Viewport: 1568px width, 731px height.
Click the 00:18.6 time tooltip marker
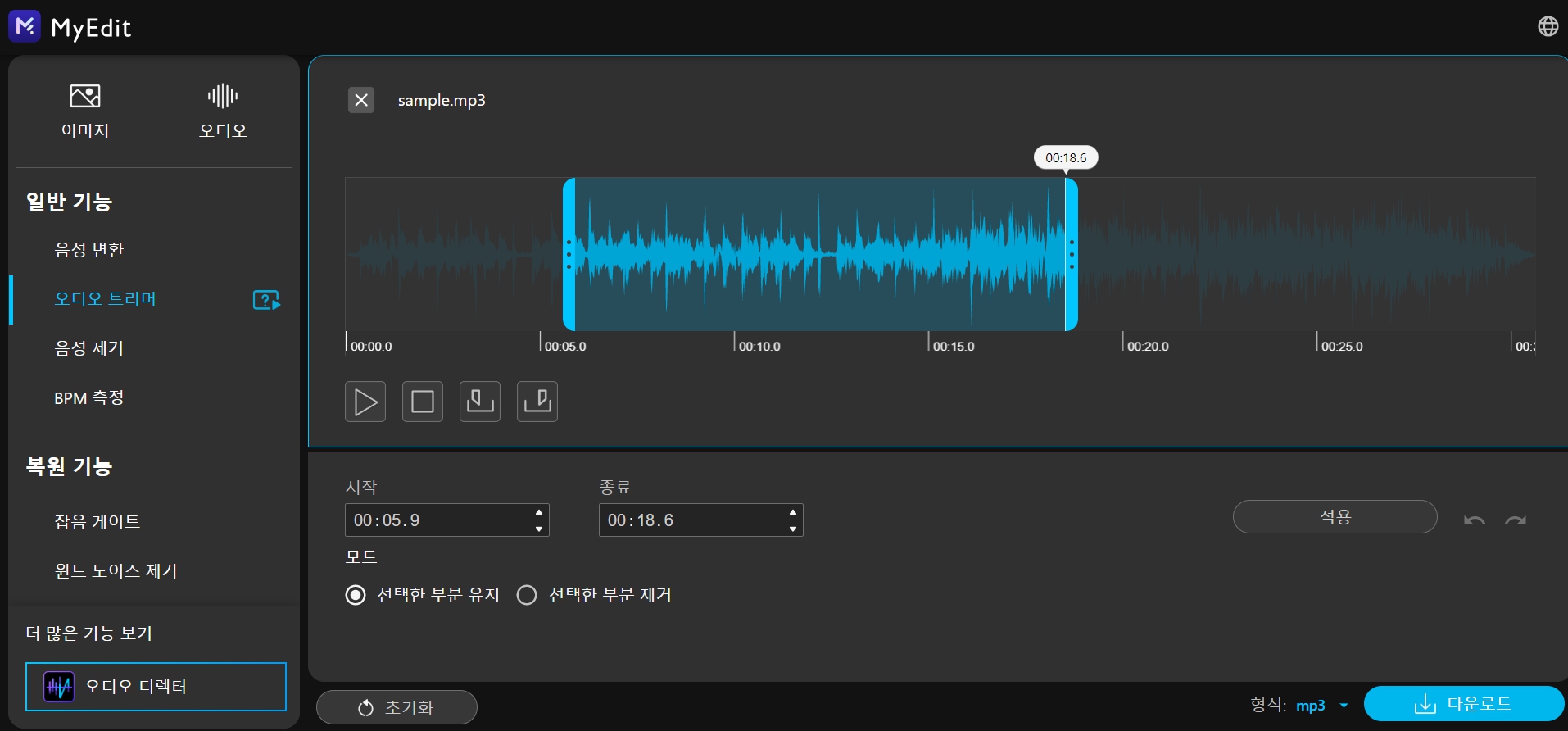[x=1066, y=158]
